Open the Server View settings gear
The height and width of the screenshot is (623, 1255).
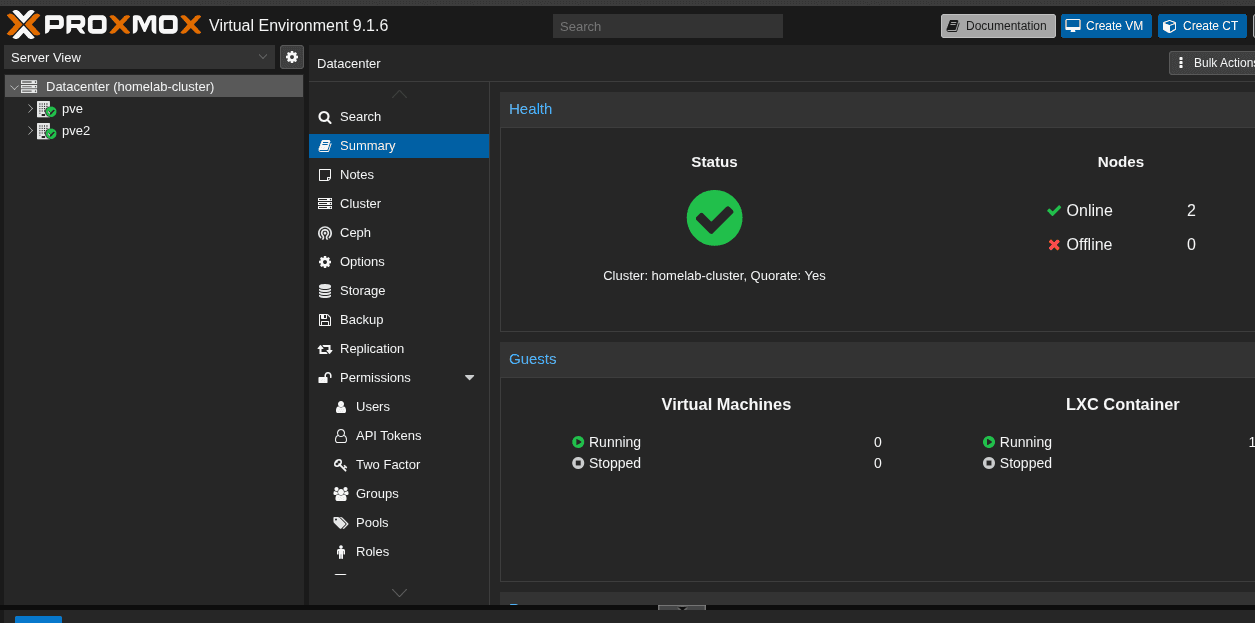[x=291, y=57]
